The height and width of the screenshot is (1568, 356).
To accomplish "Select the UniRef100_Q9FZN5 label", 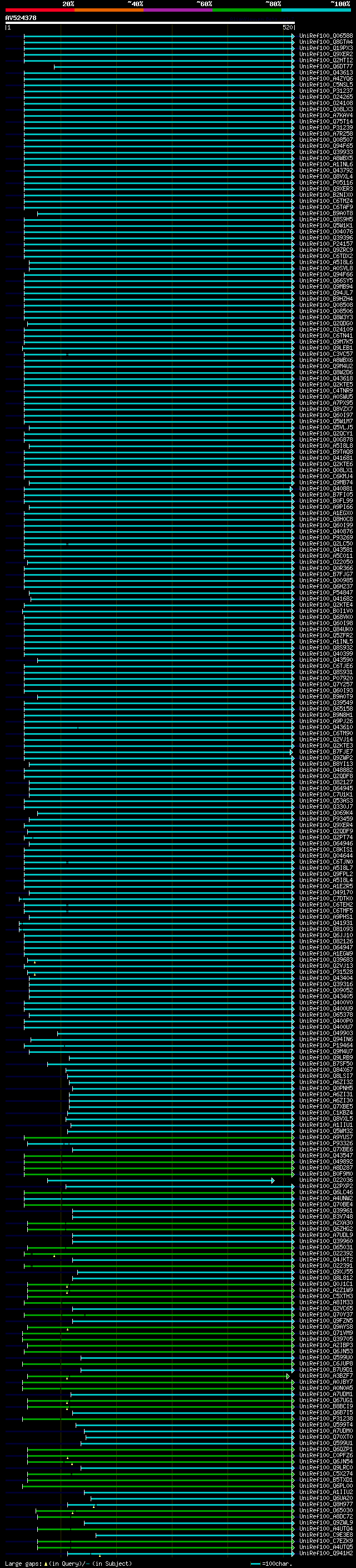I will pos(326,1320).
